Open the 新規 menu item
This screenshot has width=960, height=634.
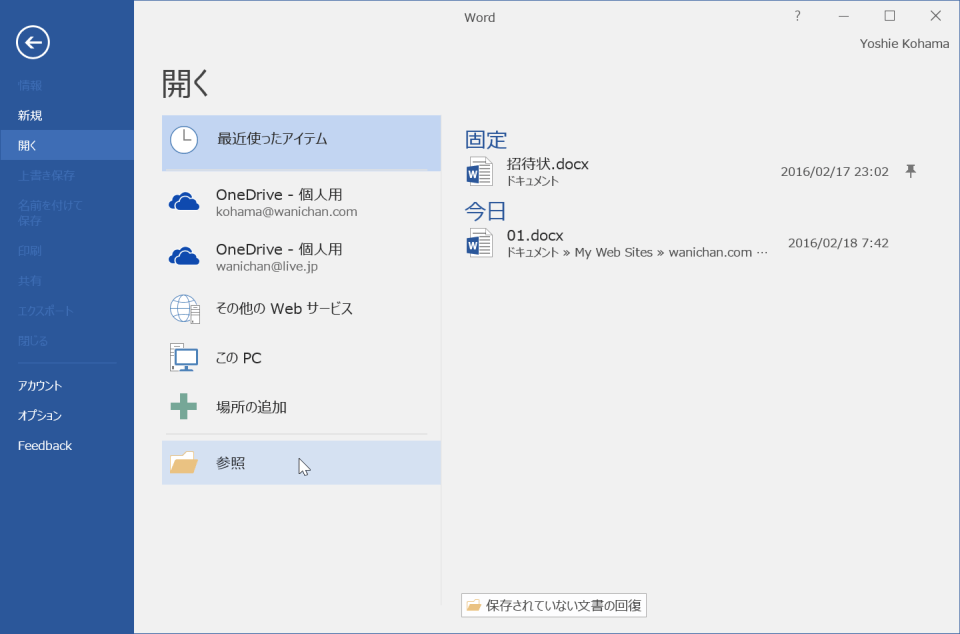(x=30, y=115)
